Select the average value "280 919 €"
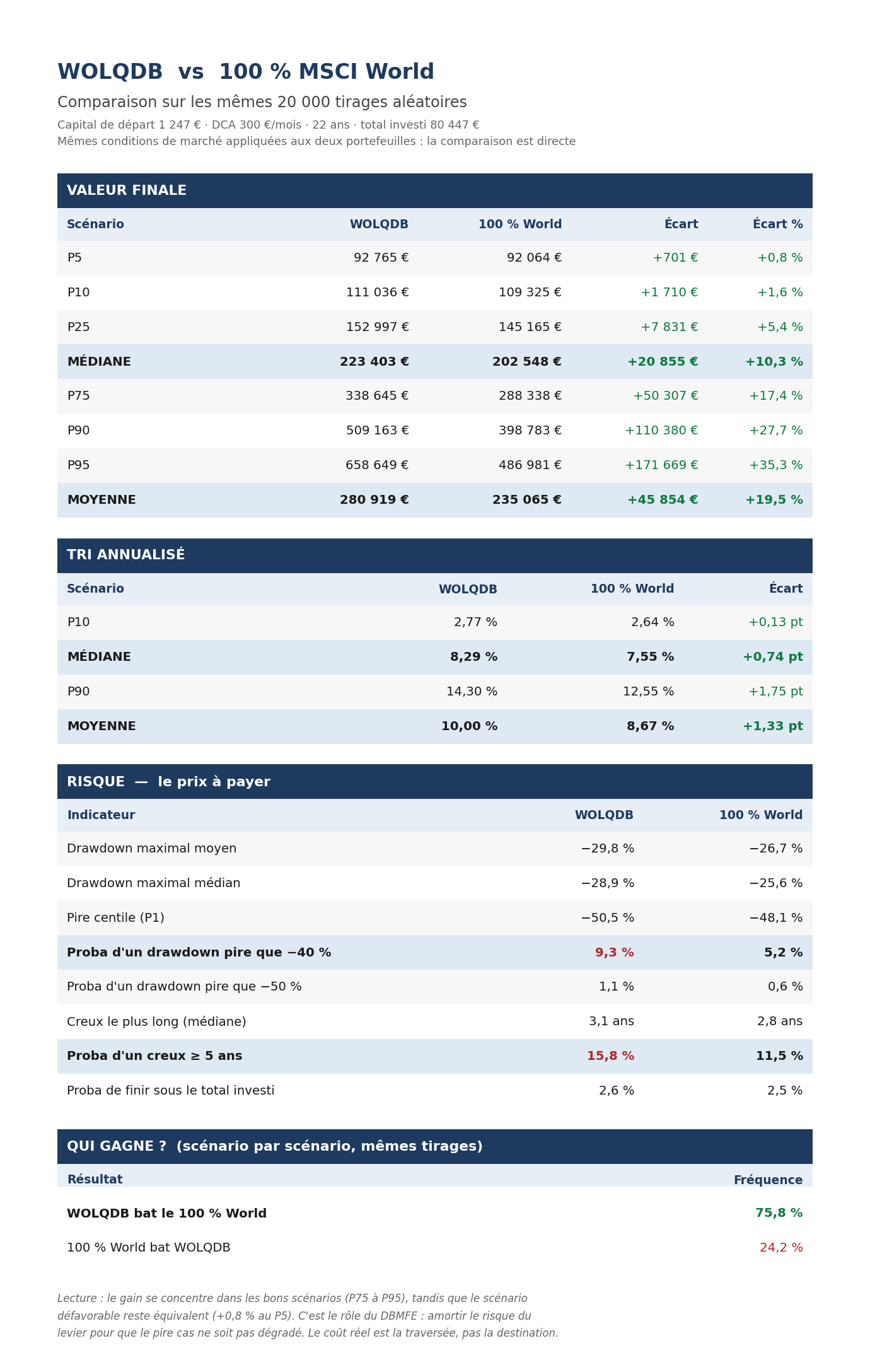 tap(374, 500)
